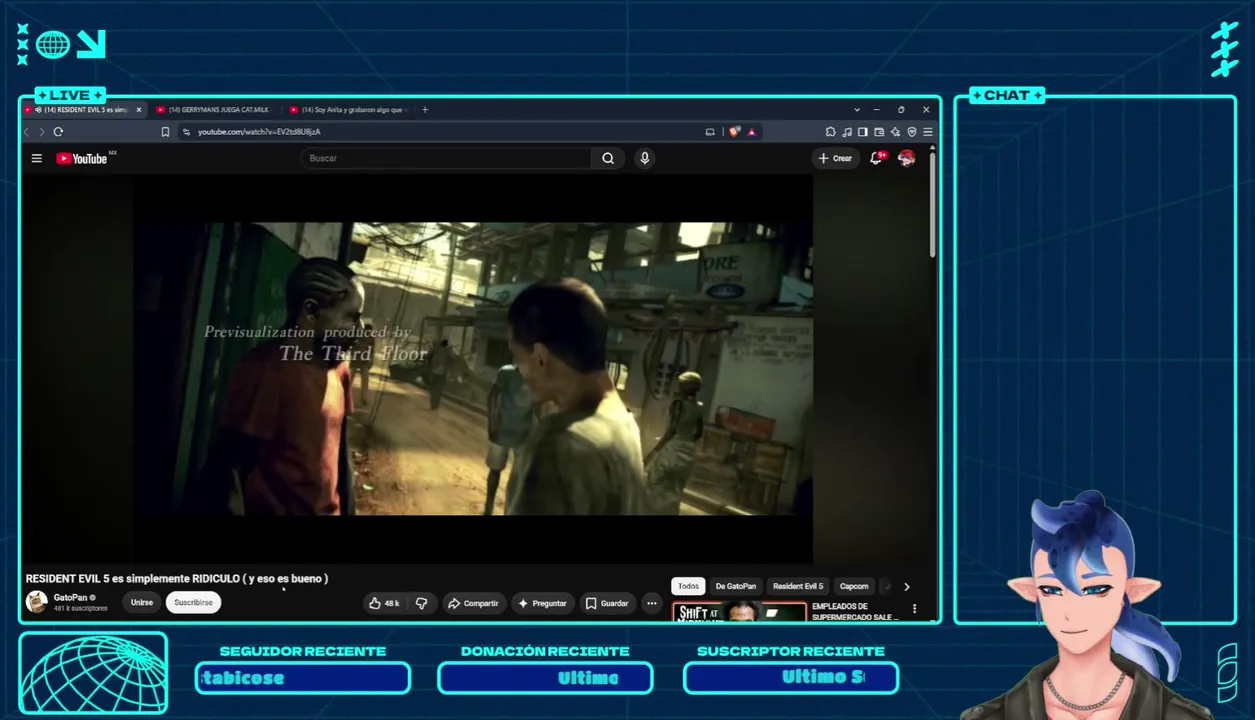Click the sparkle AI icon in browser toolbar
The width and height of the screenshot is (1255, 720).
pos(895,132)
